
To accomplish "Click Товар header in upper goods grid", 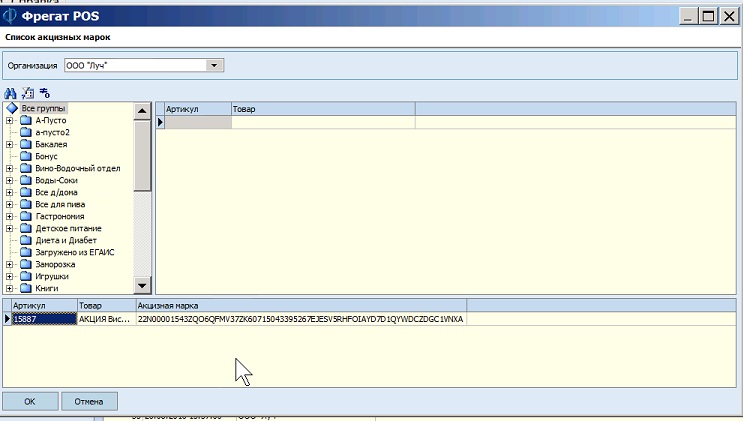I will [x=323, y=109].
